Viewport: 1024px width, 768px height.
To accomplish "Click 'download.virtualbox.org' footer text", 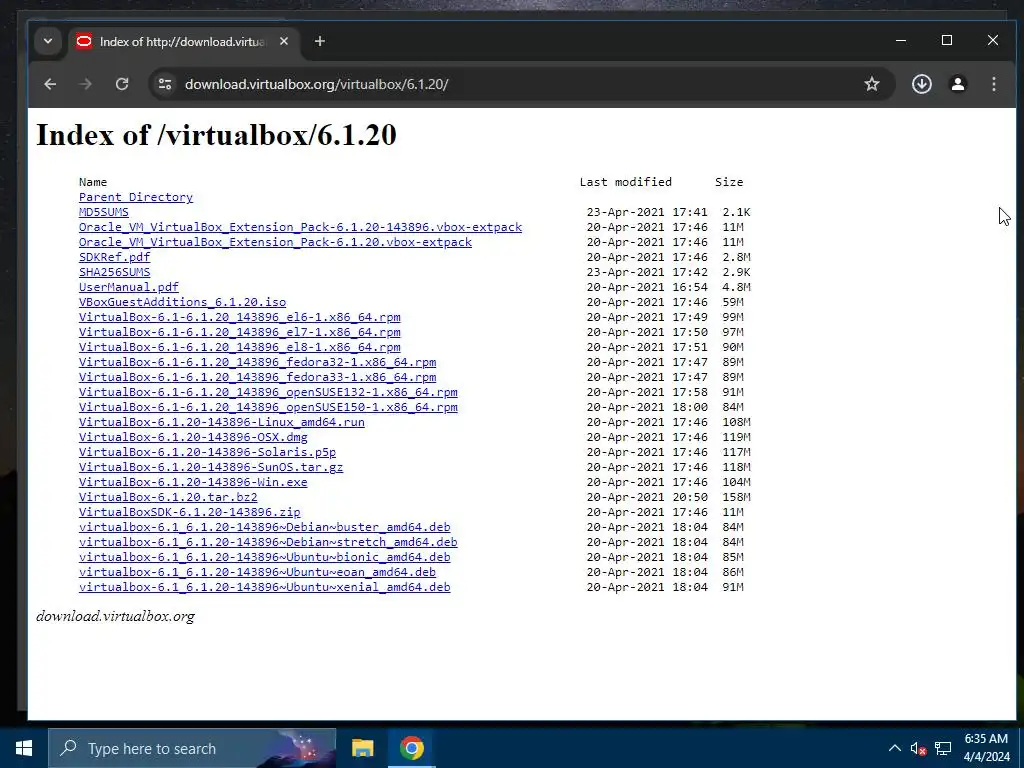I will pyautogui.click(x=116, y=616).
